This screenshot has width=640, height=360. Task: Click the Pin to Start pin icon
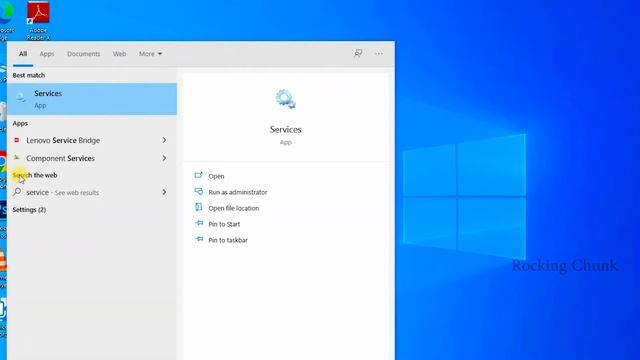tap(199, 223)
